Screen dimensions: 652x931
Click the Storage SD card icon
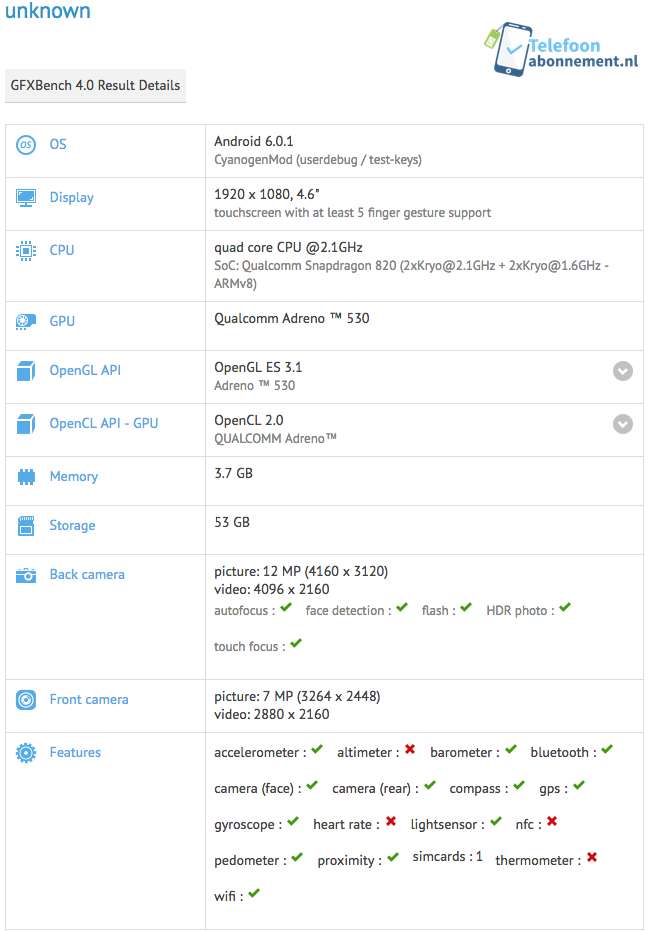pos(26,525)
